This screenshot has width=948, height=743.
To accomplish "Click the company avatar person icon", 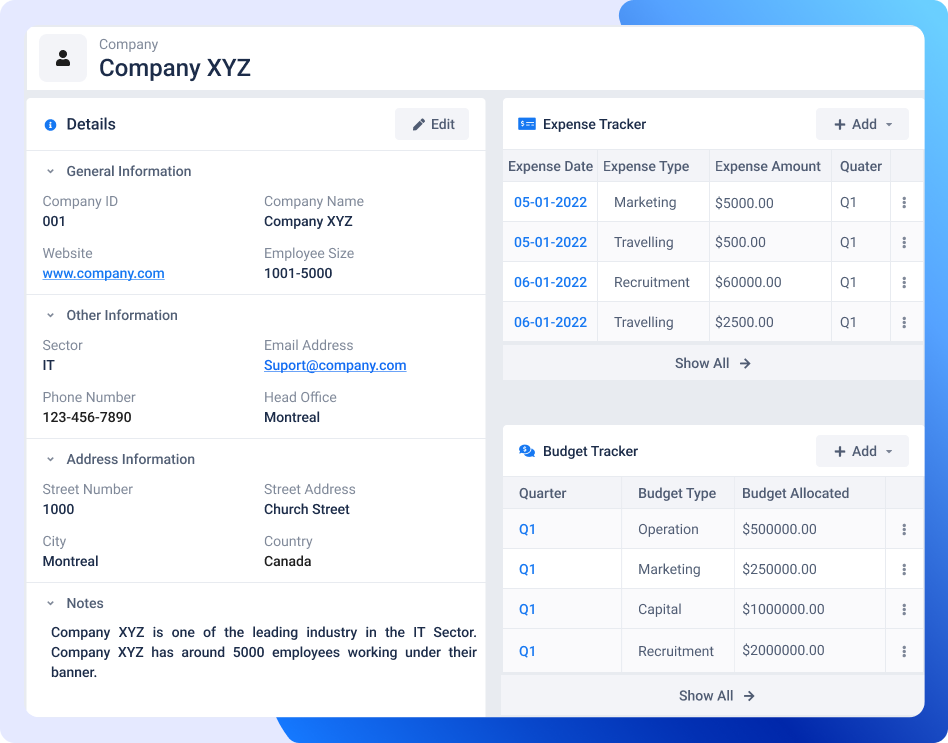I will [63, 58].
